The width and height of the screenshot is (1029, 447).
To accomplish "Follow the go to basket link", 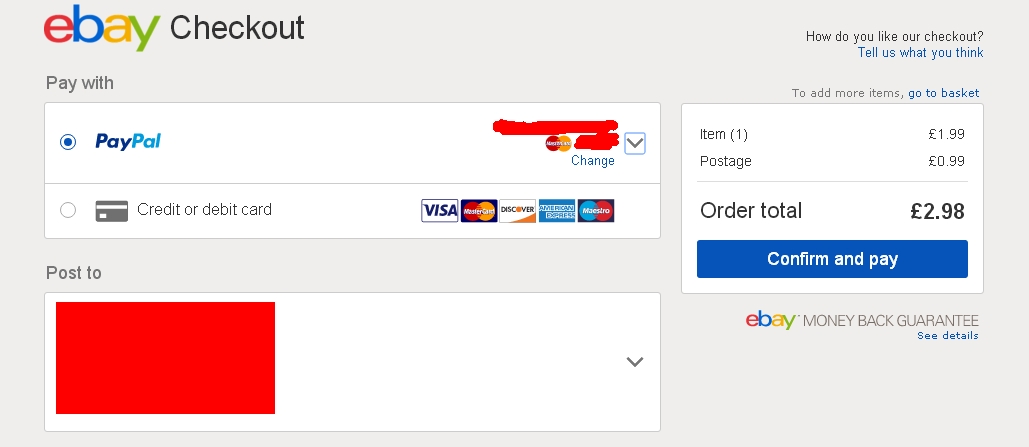I will [944, 93].
